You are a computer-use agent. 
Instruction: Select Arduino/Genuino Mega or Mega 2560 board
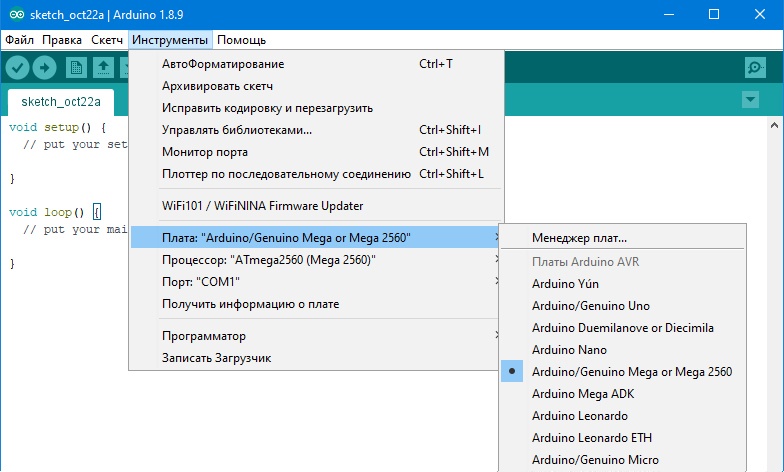coord(622,372)
